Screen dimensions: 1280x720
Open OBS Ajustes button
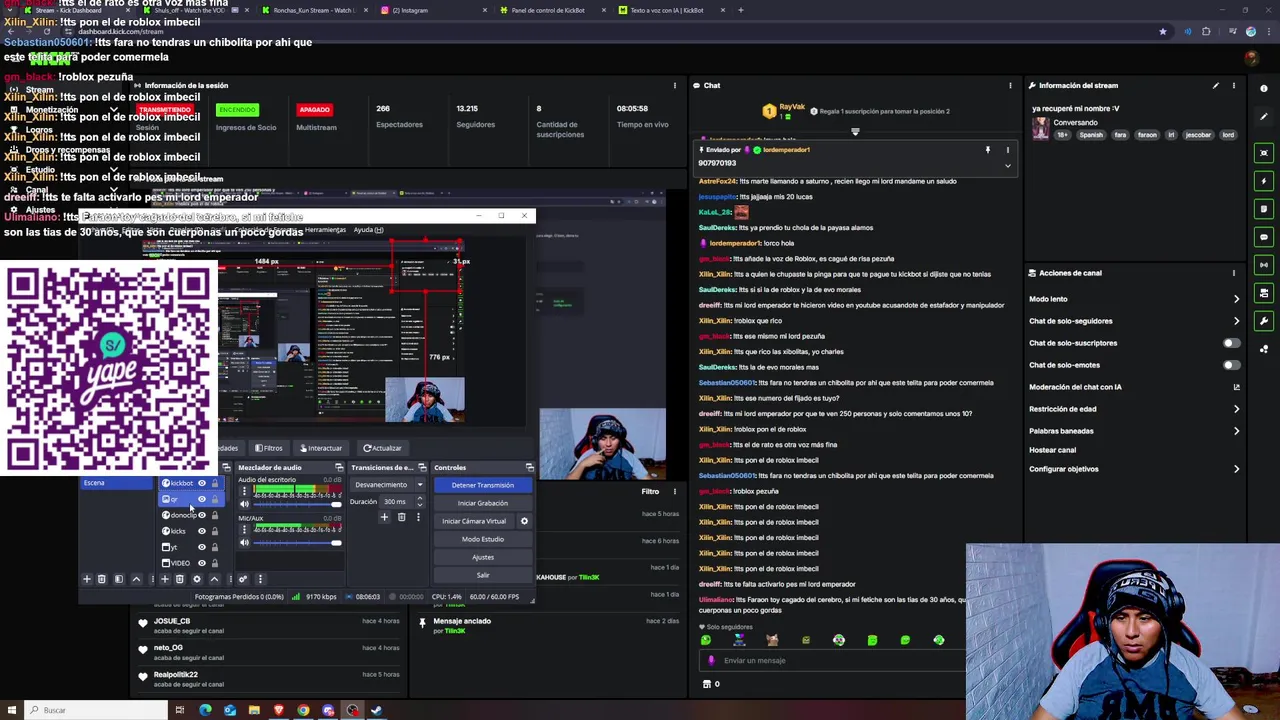[x=483, y=557]
